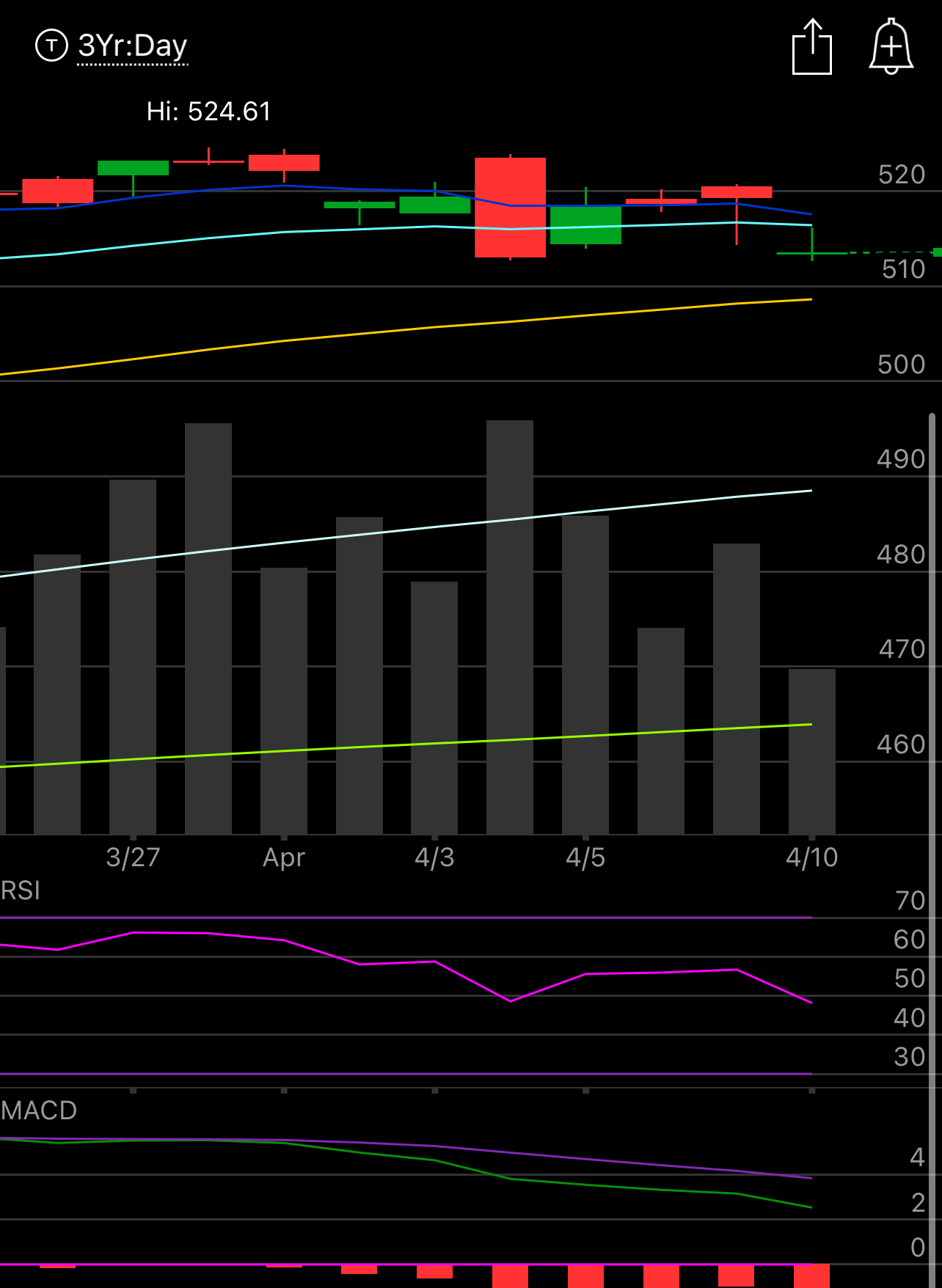Tap the Apr date label
Screen dimensions: 942x1288
coord(284,857)
